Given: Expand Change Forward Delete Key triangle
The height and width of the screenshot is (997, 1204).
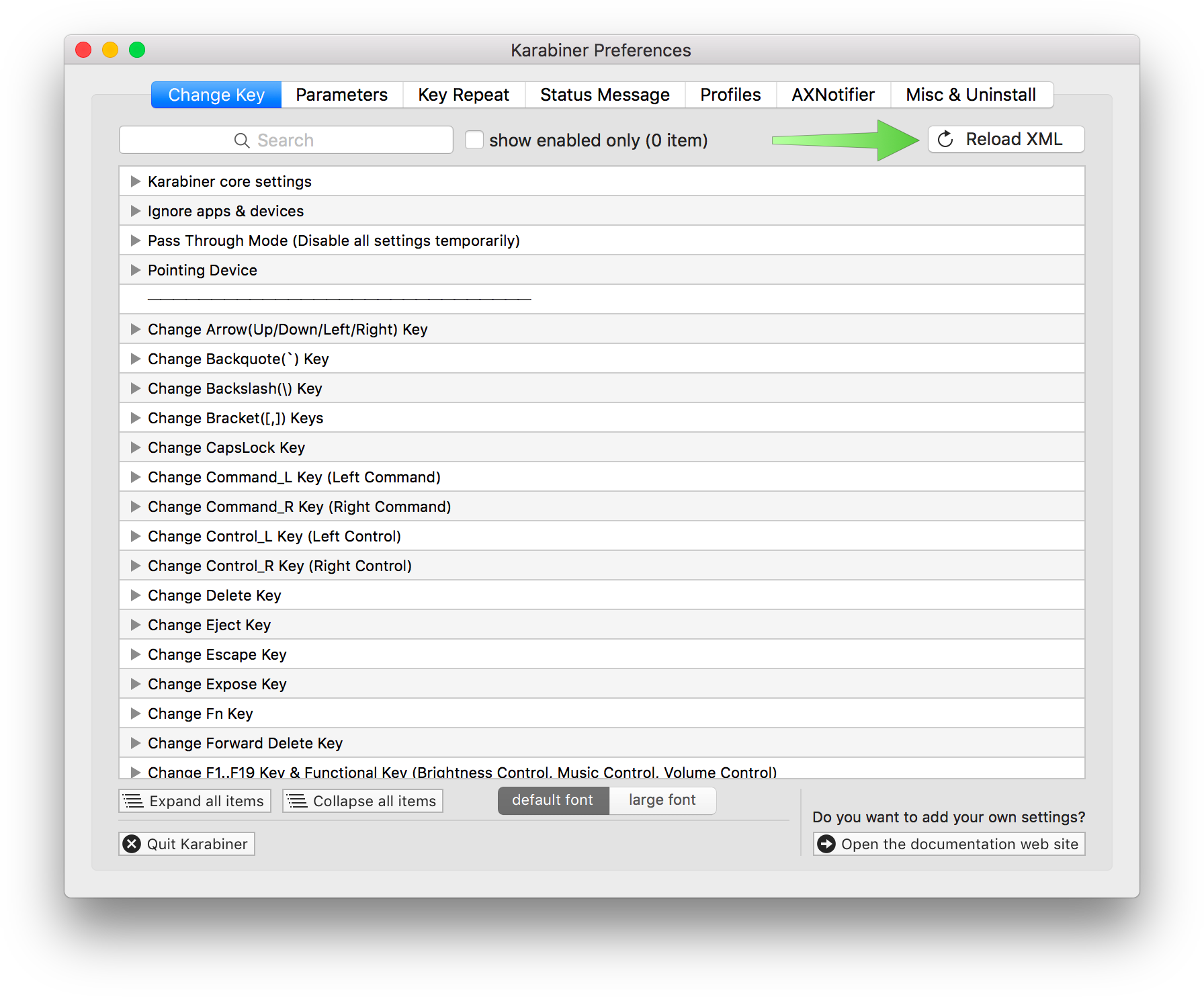Looking at the screenshot, I should point(136,743).
